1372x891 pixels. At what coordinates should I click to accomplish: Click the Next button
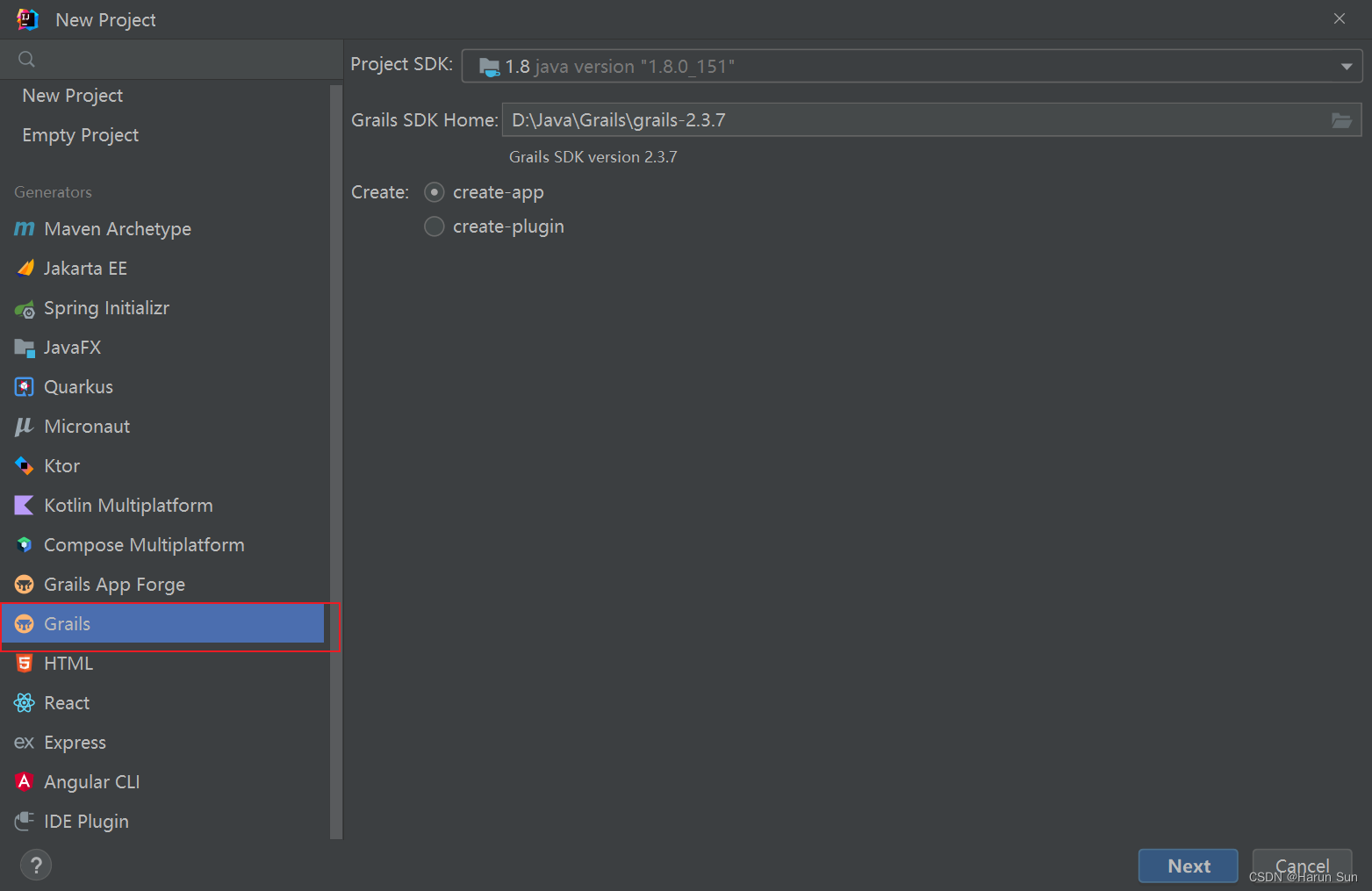1189,866
